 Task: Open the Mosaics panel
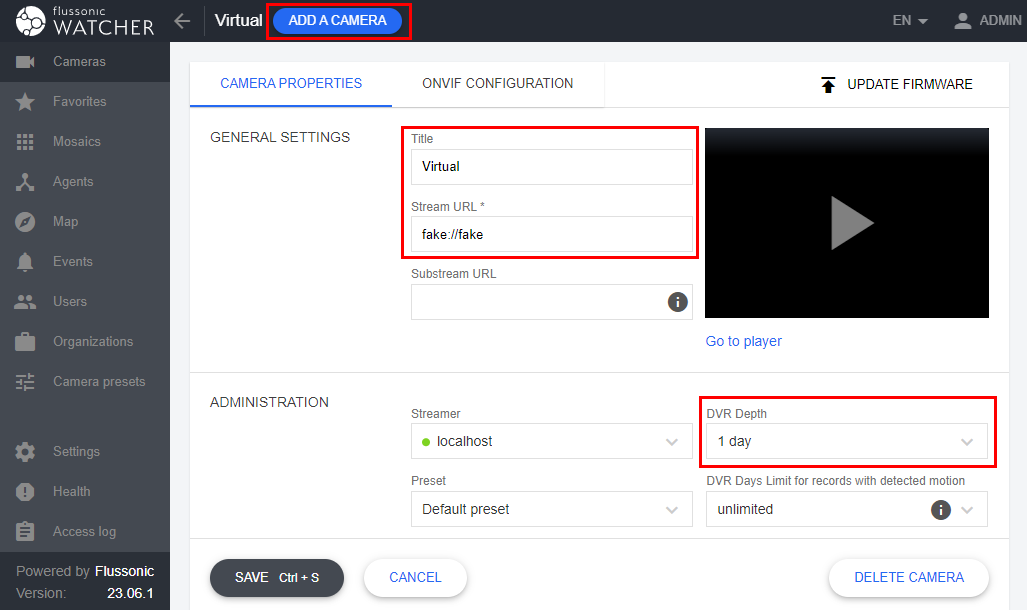point(77,141)
